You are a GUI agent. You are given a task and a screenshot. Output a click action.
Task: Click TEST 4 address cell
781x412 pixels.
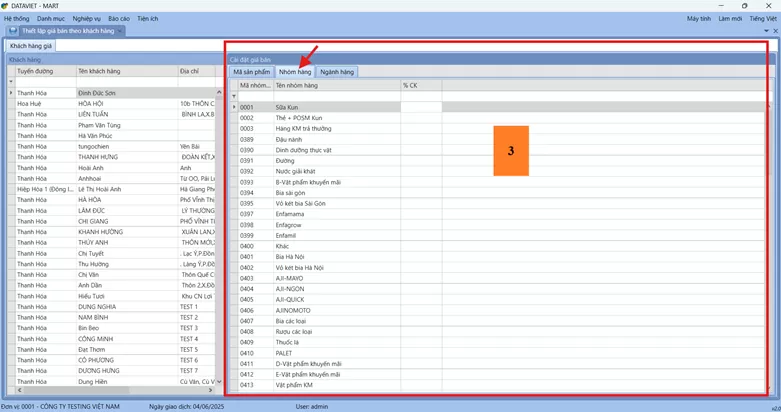197,339
